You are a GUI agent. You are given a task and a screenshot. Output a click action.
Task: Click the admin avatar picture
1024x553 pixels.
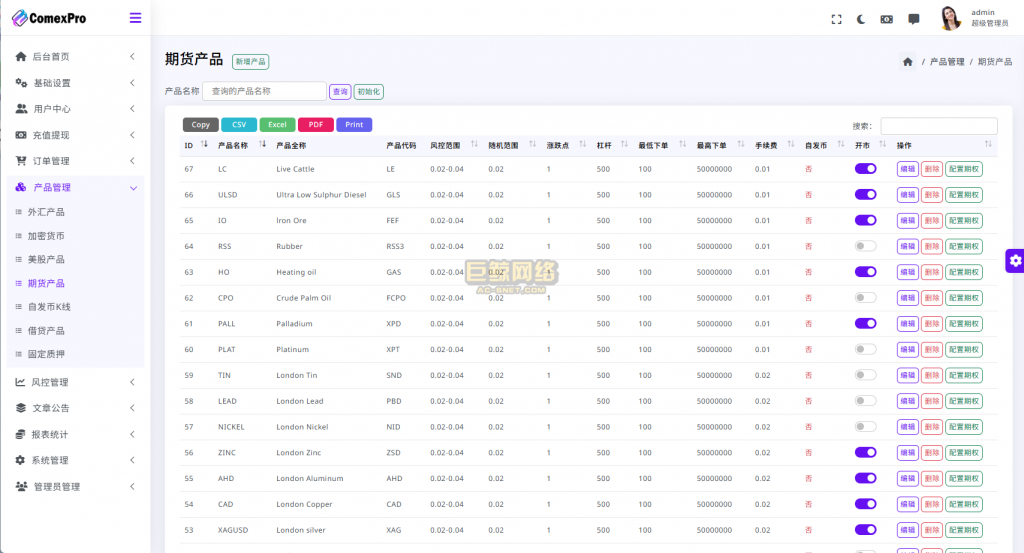950,18
